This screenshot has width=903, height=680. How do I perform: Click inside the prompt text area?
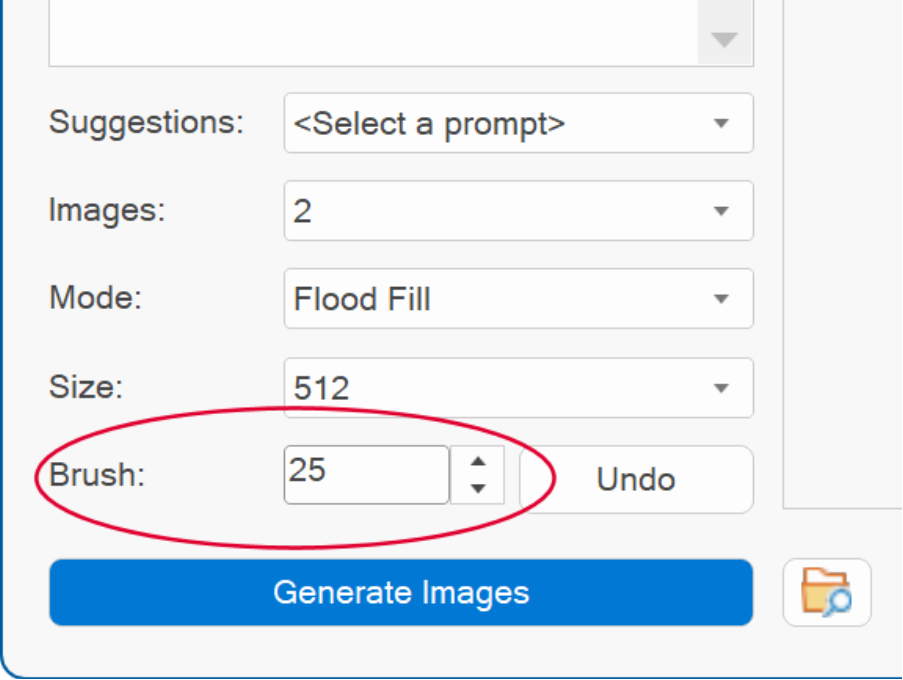373,32
